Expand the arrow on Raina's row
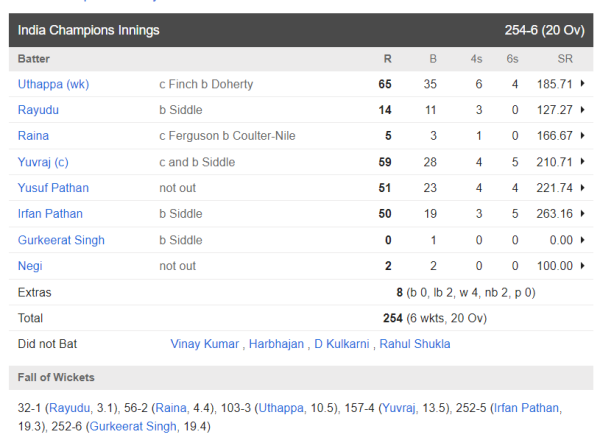The image size is (600, 440). (582, 136)
